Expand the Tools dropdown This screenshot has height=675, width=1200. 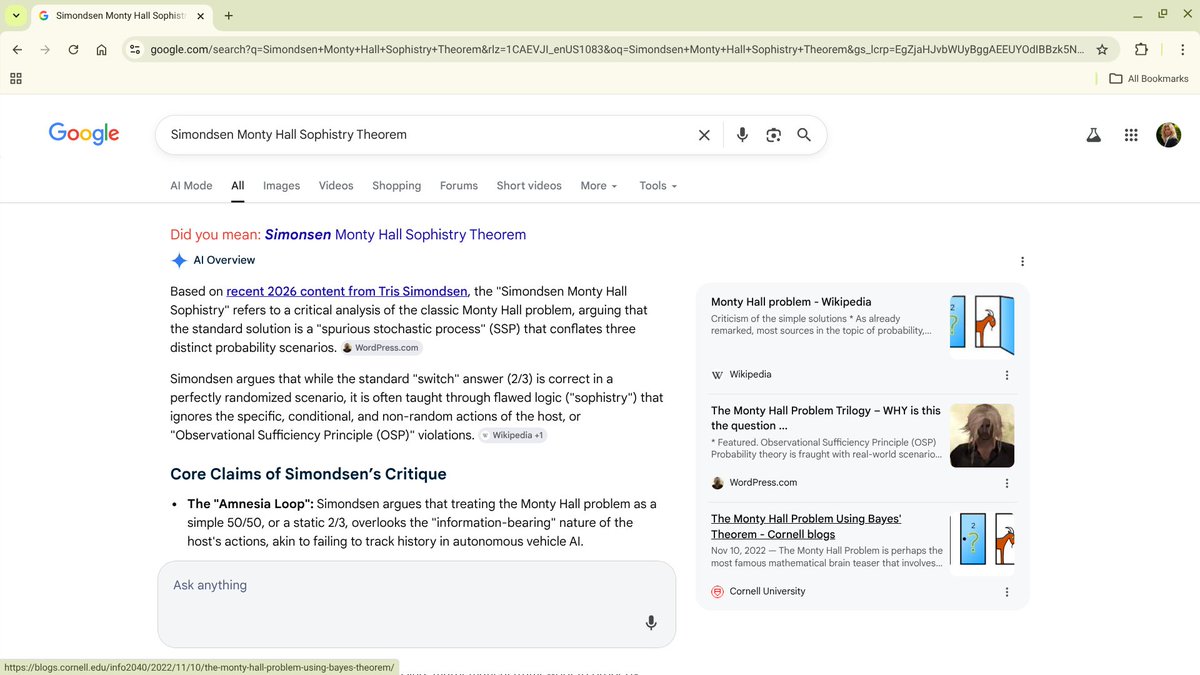click(658, 186)
